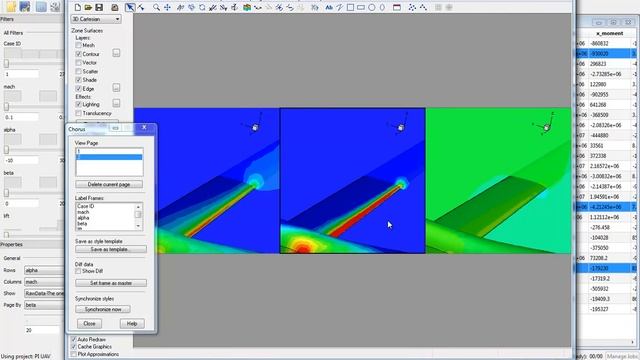Click the New Layout toolbar icon

pyautogui.click(x=78, y=7)
